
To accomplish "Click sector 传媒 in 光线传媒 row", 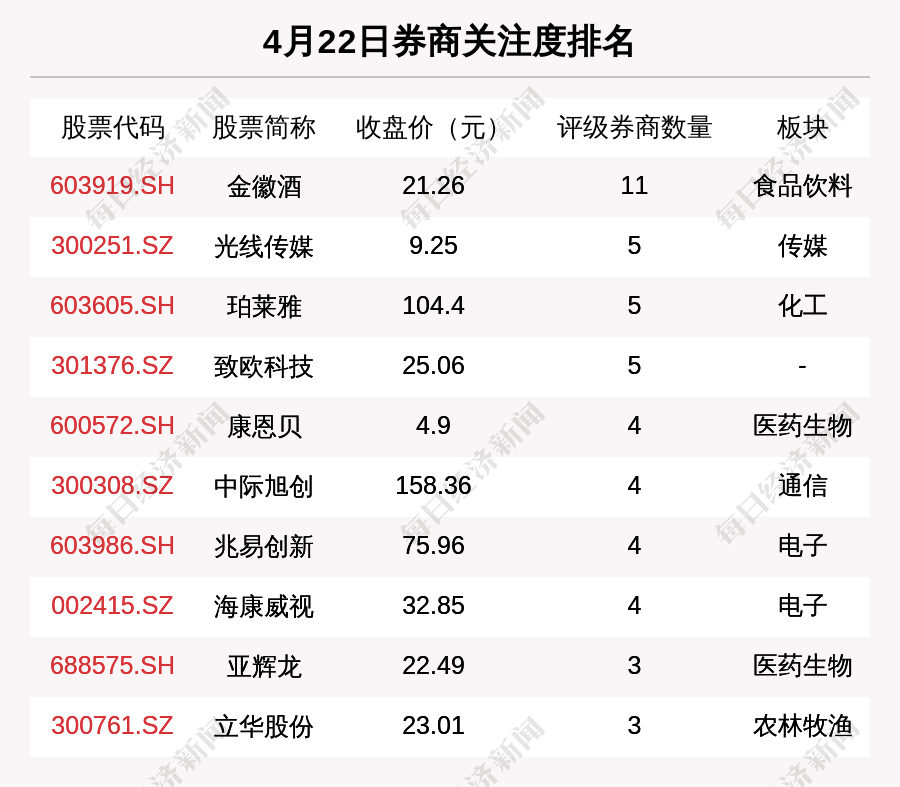I will click(802, 247).
